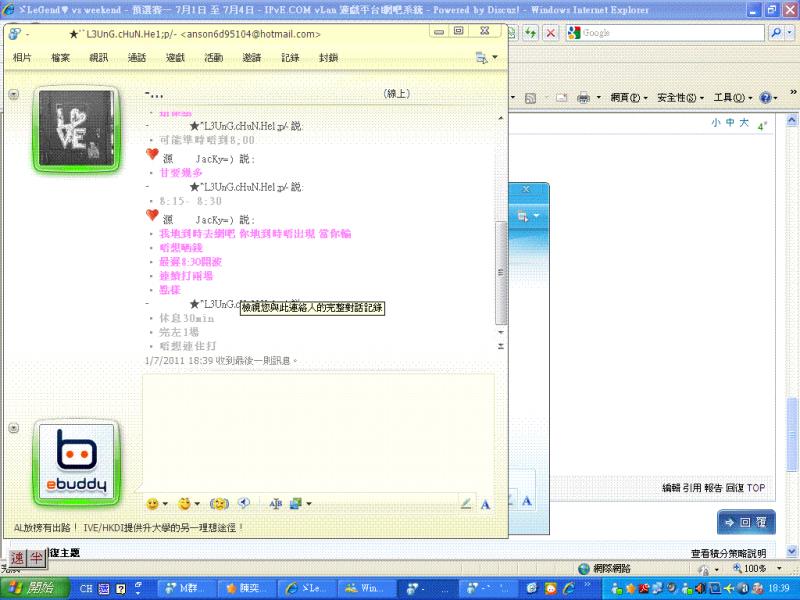Click the stop loading X button in IE
This screenshot has width=800, height=600.
point(550,33)
